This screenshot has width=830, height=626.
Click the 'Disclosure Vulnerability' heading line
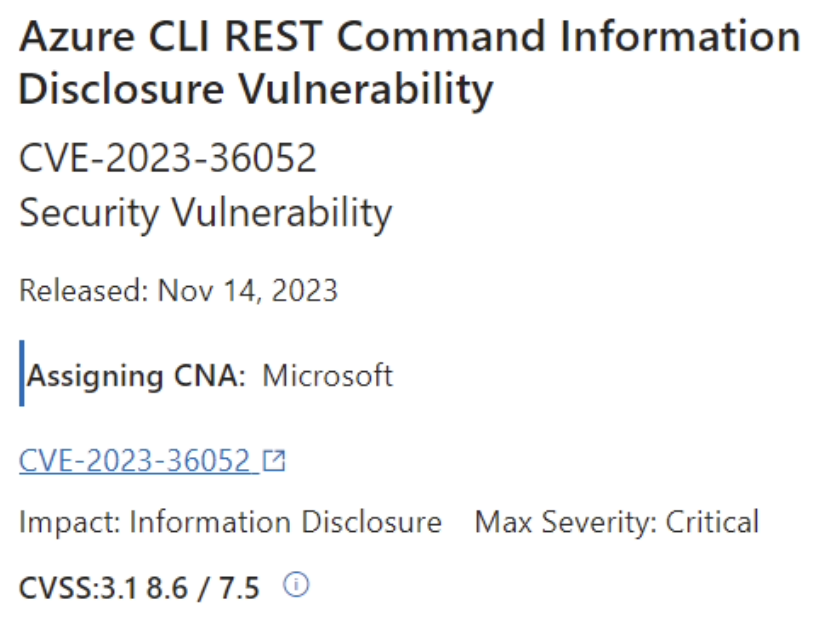click(x=256, y=89)
